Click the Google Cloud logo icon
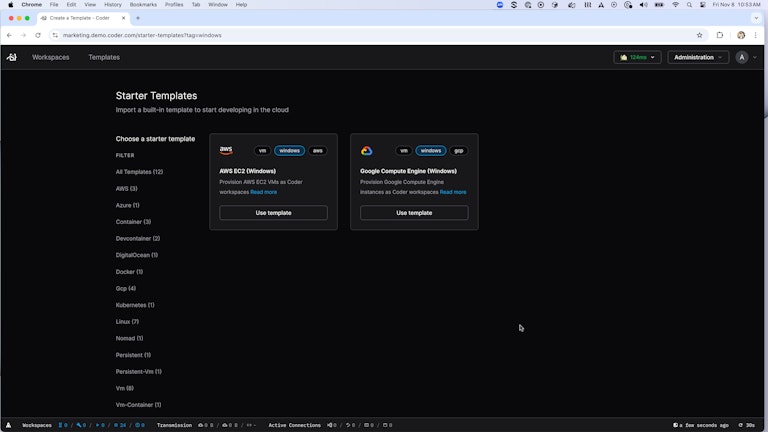Image resolution: width=768 pixels, height=432 pixels. [367, 151]
